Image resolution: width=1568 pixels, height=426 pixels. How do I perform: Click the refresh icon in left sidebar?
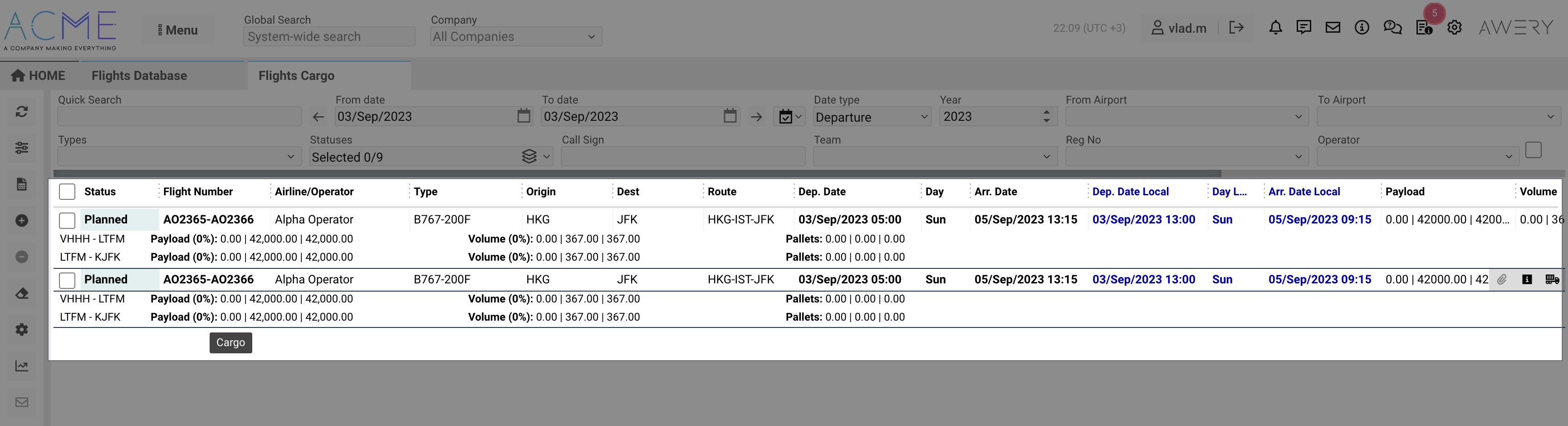point(22,112)
